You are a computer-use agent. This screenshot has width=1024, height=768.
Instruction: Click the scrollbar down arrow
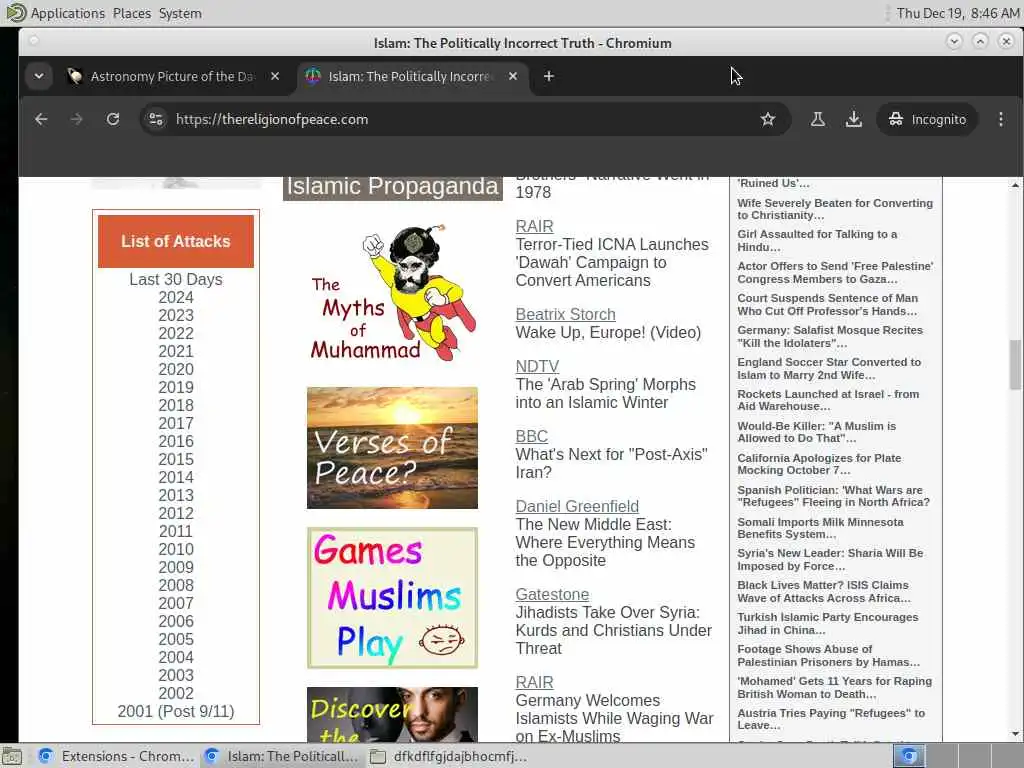click(1016, 734)
